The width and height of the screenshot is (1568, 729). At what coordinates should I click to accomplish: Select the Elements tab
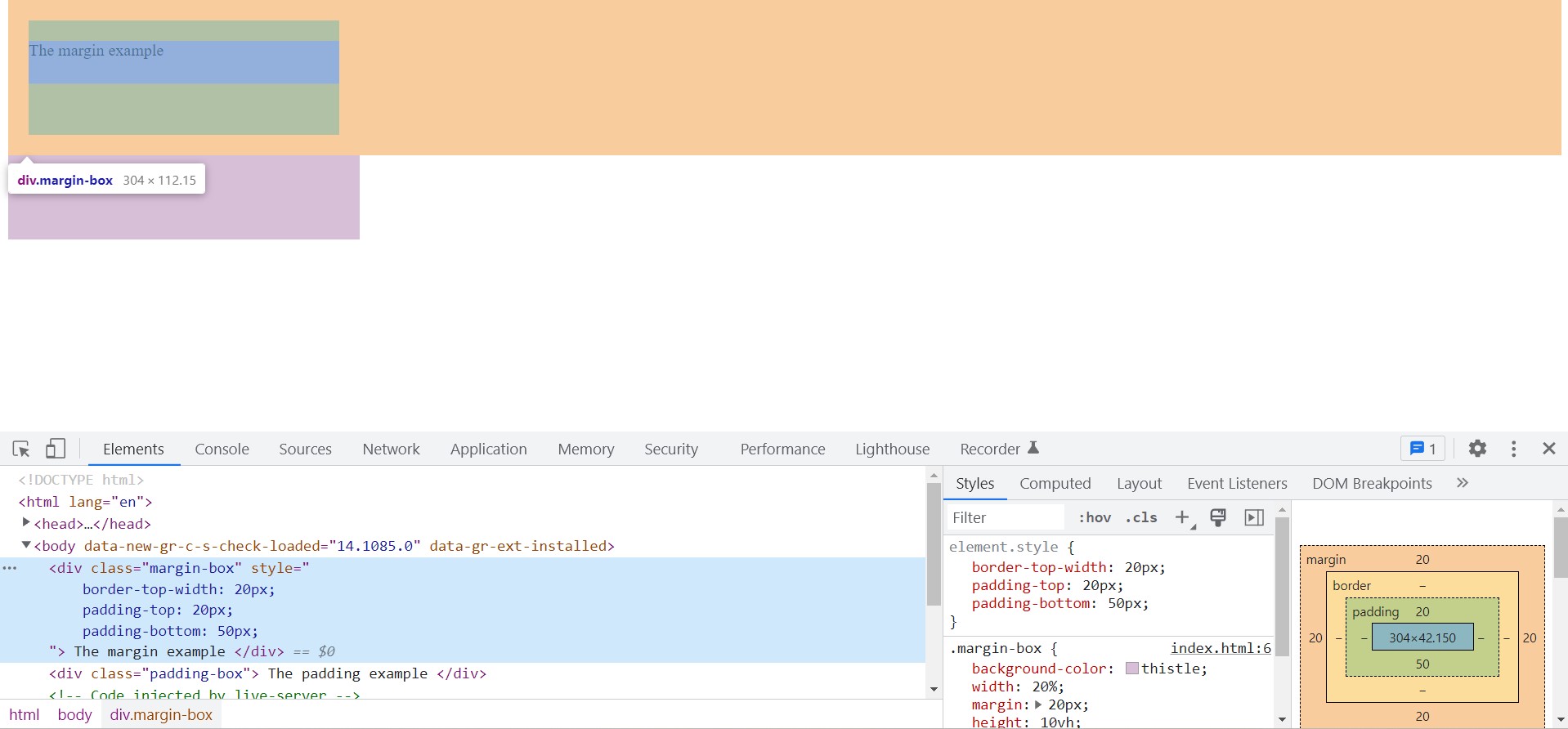pos(133,449)
